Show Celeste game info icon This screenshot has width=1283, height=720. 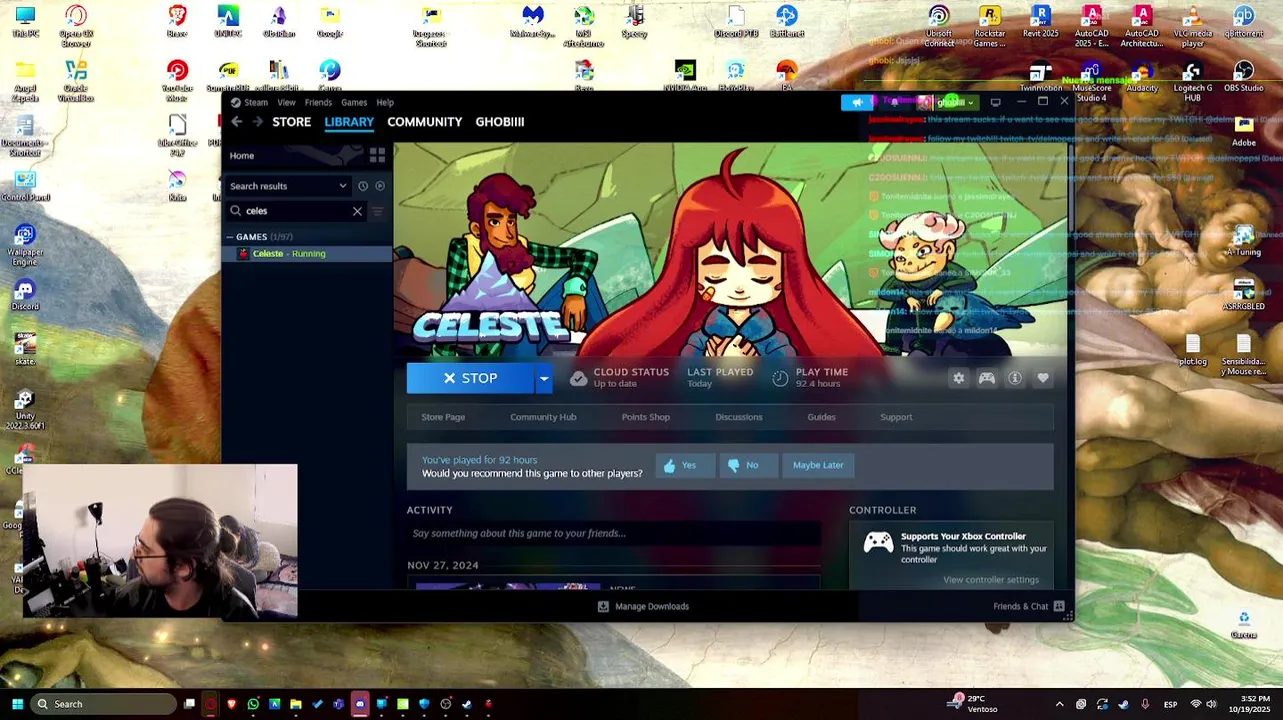(x=1015, y=378)
